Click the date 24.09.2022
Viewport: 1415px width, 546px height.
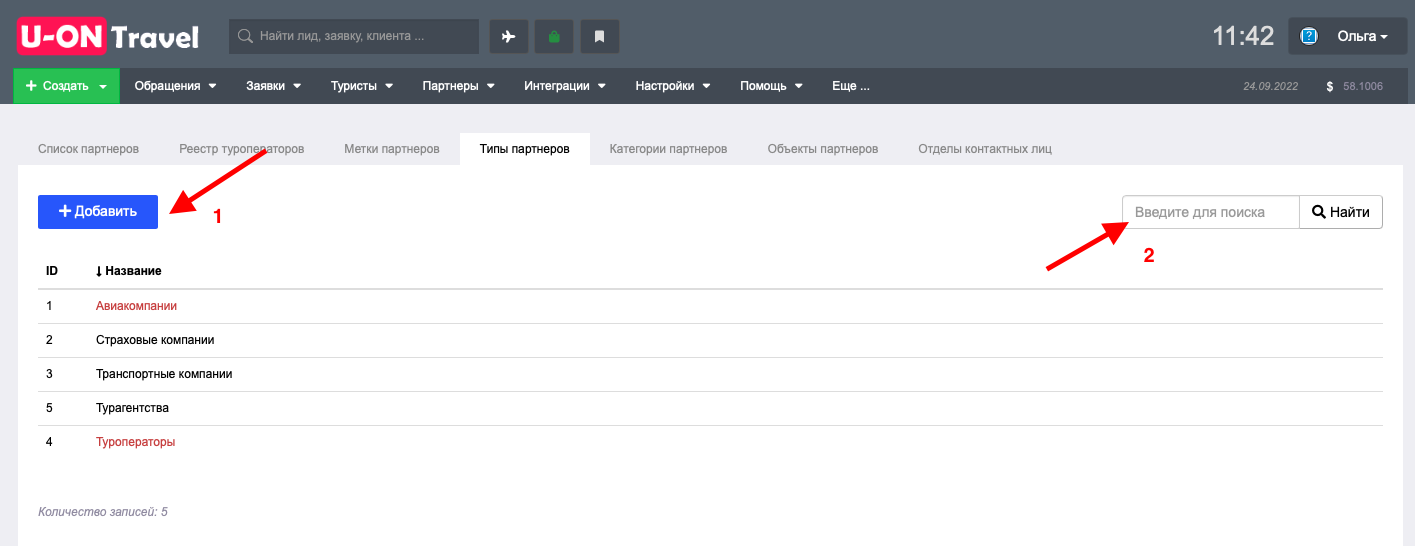coord(1270,87)
